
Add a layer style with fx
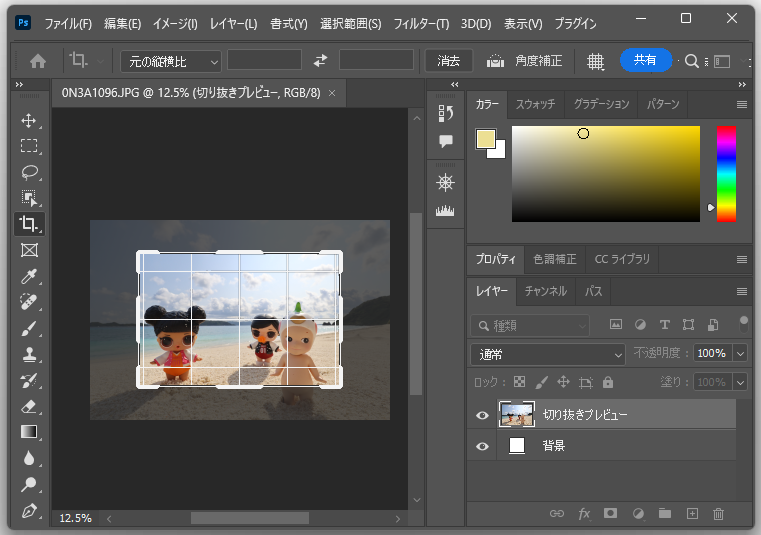point(584,514)
